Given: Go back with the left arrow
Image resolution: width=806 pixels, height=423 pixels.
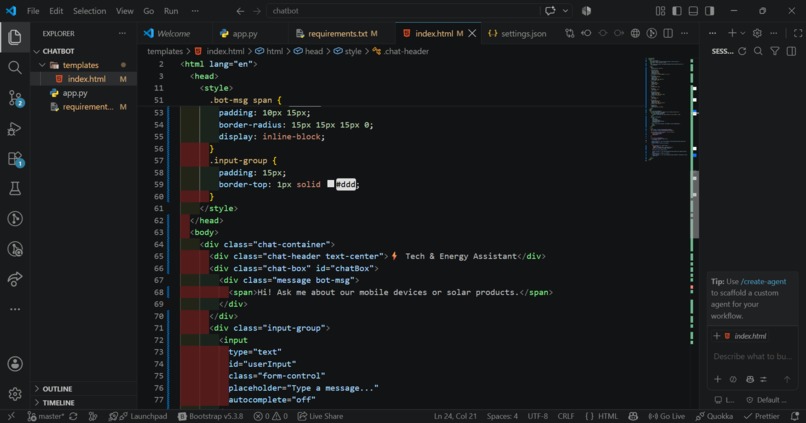Looking at the screenshot, I should tap(240, 11).
